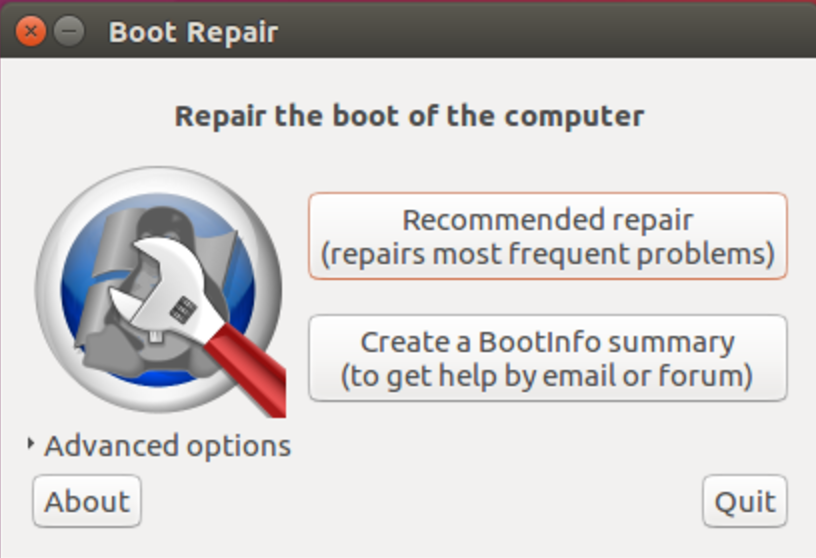Quit Boot Repair
816x558 pixels.
[x=745, y=501]
